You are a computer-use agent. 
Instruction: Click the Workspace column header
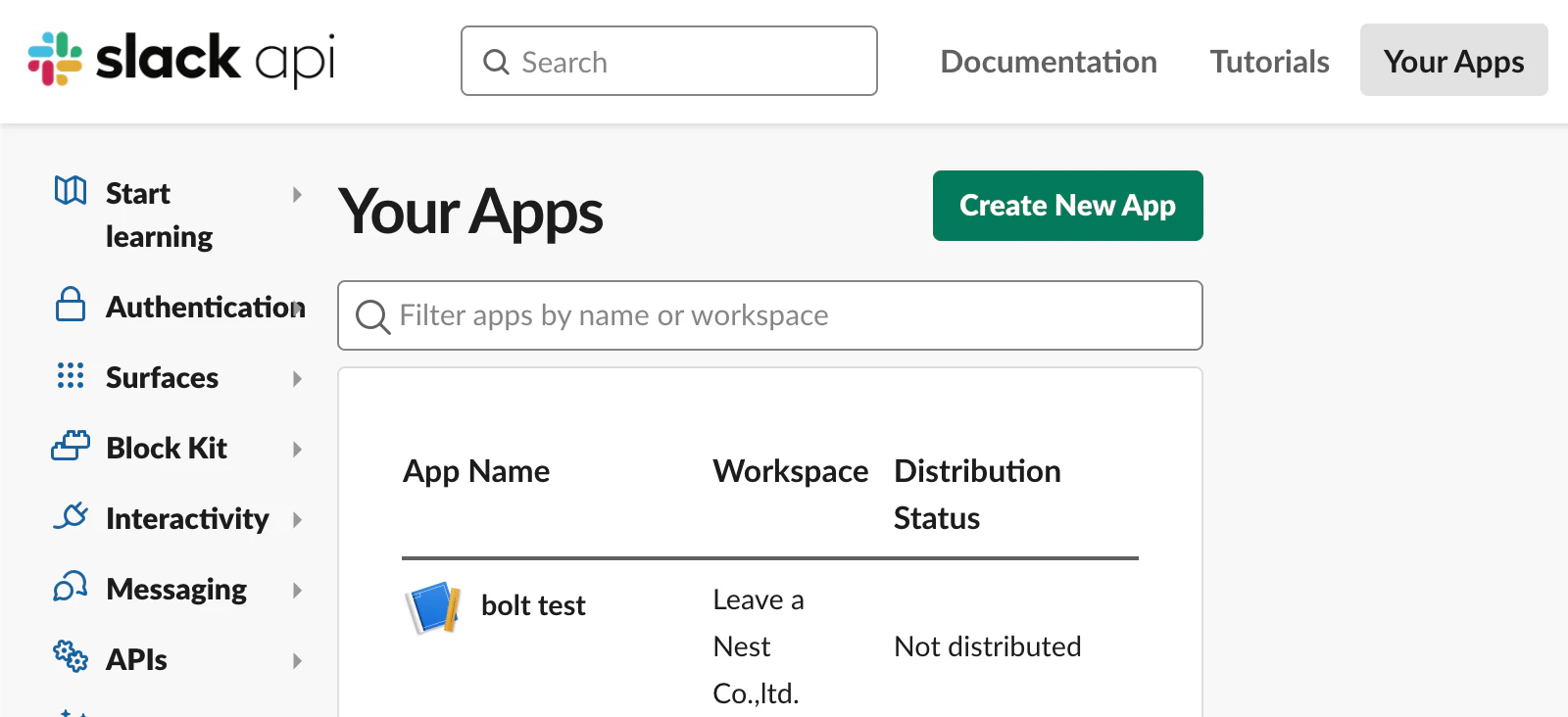coord(791,471)
